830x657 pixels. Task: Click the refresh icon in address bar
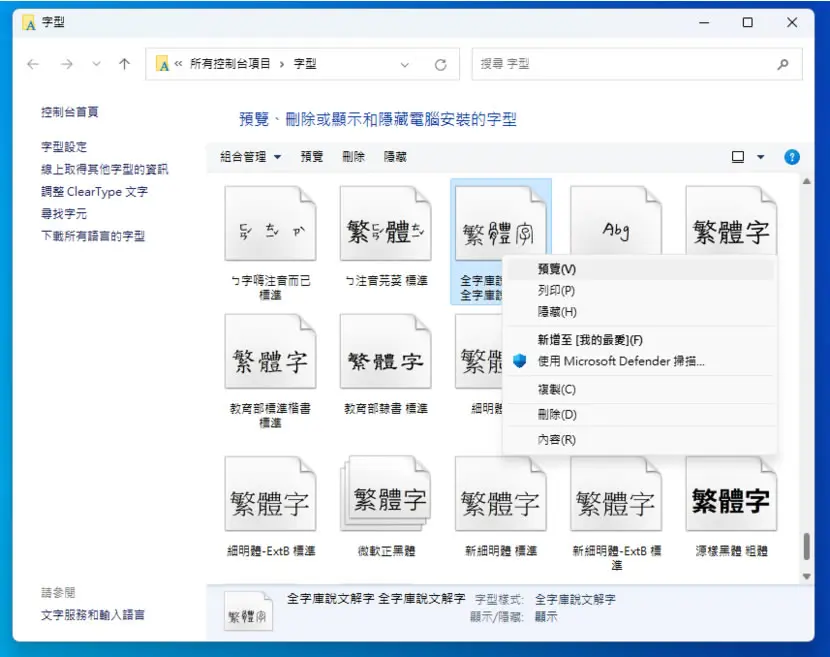[x=440, y=65]
